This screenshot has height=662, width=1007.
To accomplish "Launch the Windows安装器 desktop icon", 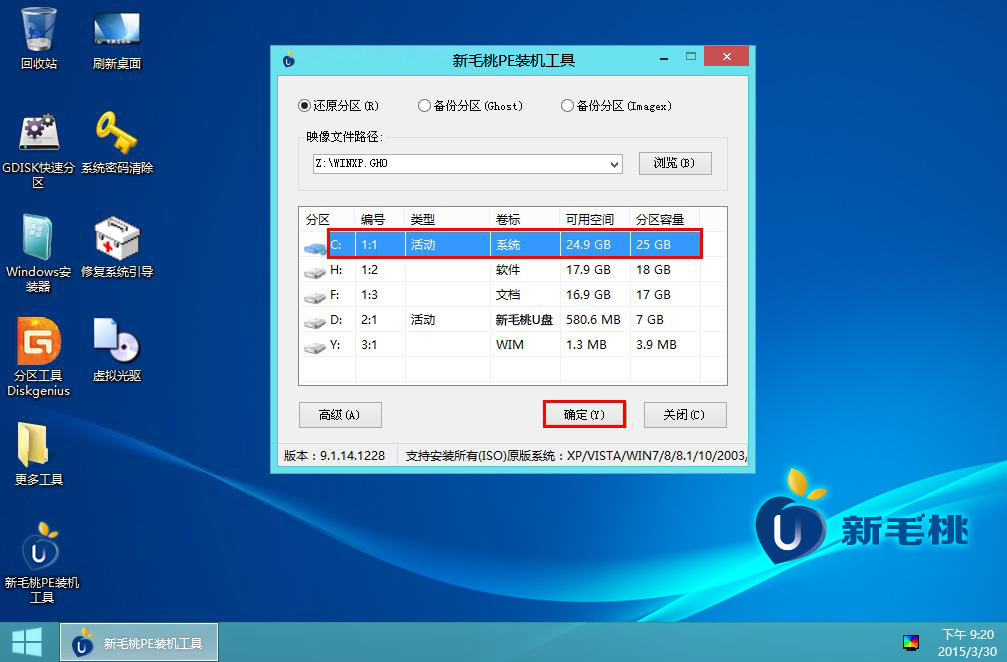I will [x=38, y=240].
